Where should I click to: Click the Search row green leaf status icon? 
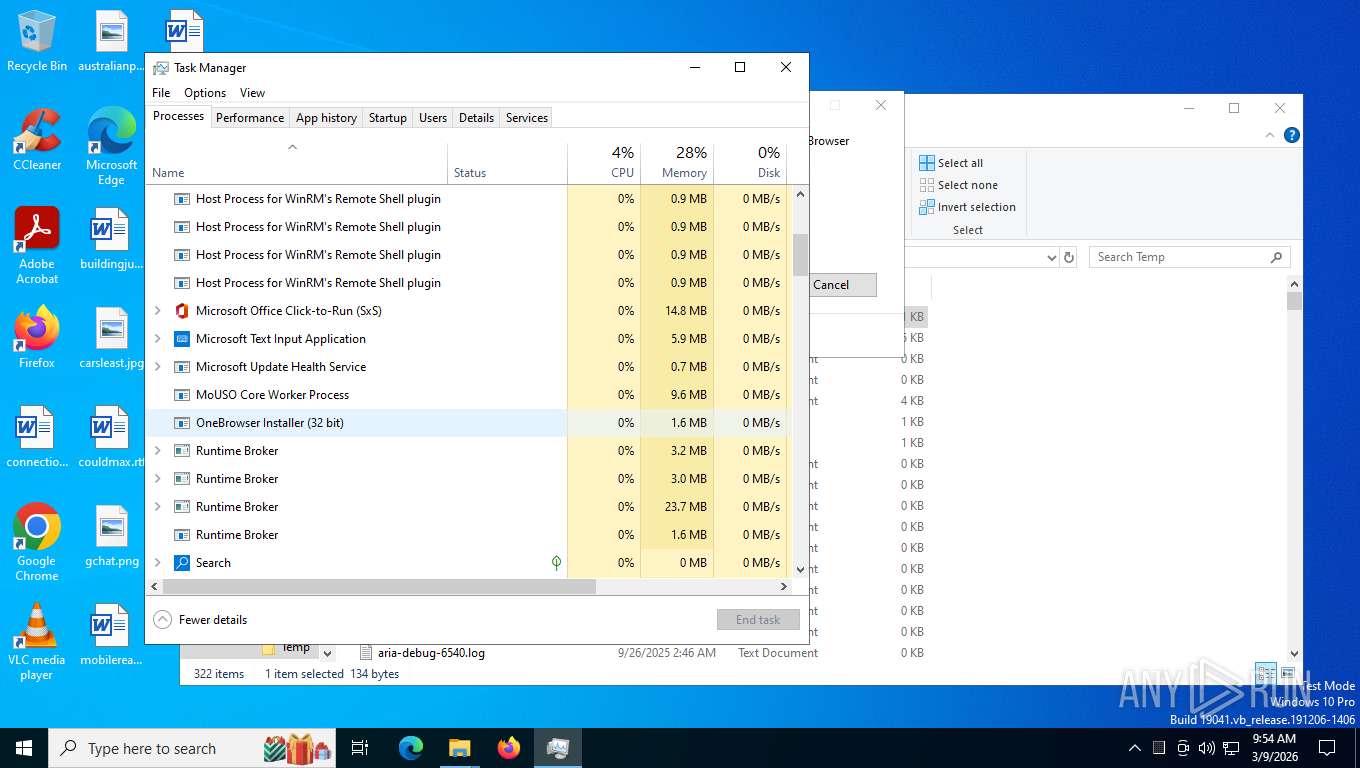(x=557, y=563)
